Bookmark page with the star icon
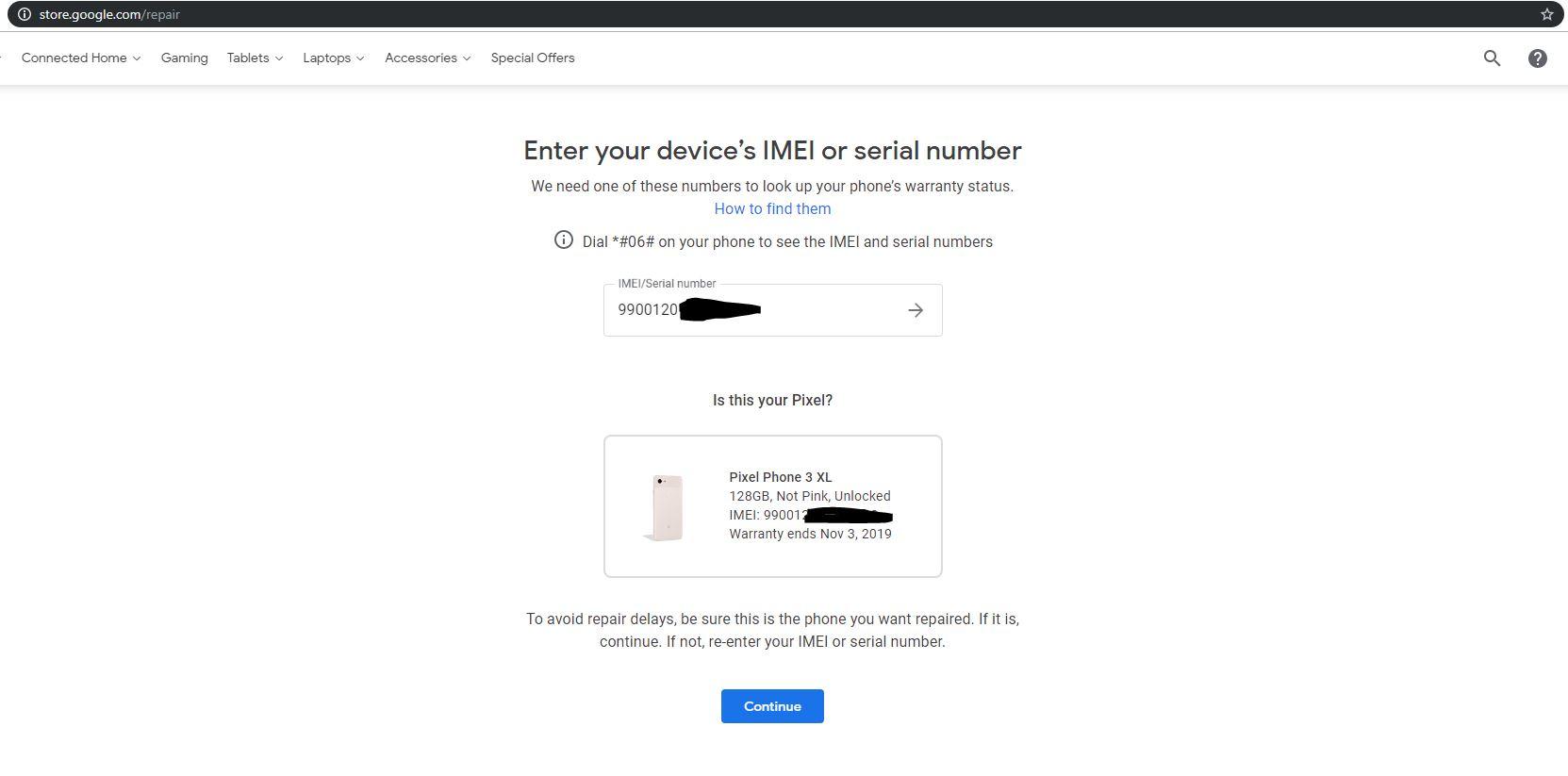1568x776 pixels. (x=1546, y=14)
